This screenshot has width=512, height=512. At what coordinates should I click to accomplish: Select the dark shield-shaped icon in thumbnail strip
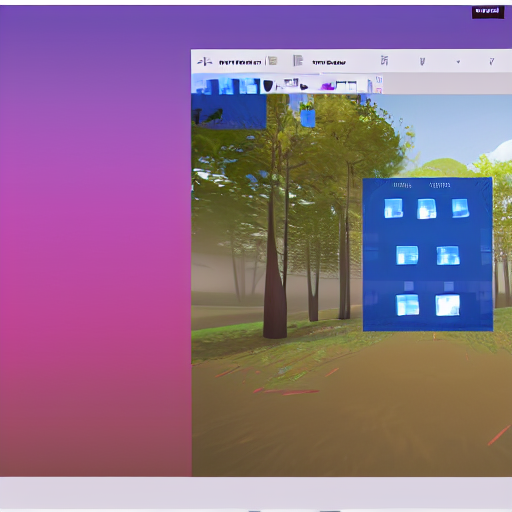point(268,86)
